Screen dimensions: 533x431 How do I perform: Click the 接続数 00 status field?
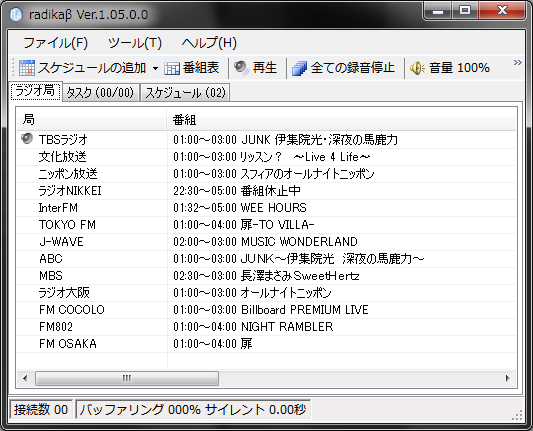coord(41,410)
